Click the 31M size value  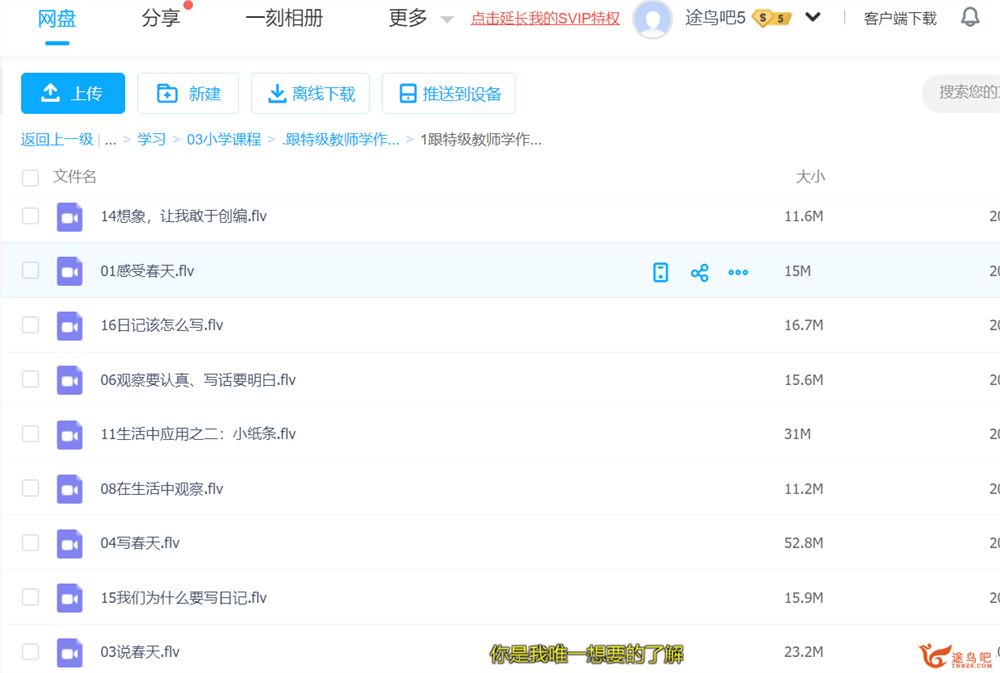(x=797, y=434)
